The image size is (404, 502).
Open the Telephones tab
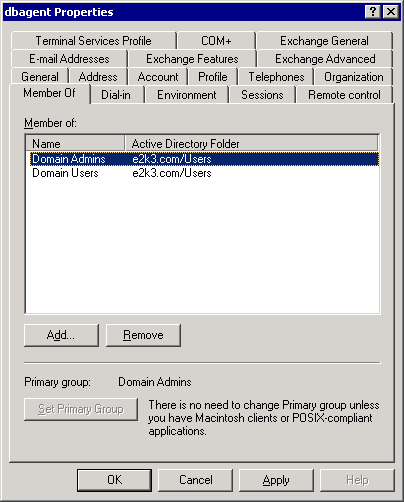tap(276, 77)
